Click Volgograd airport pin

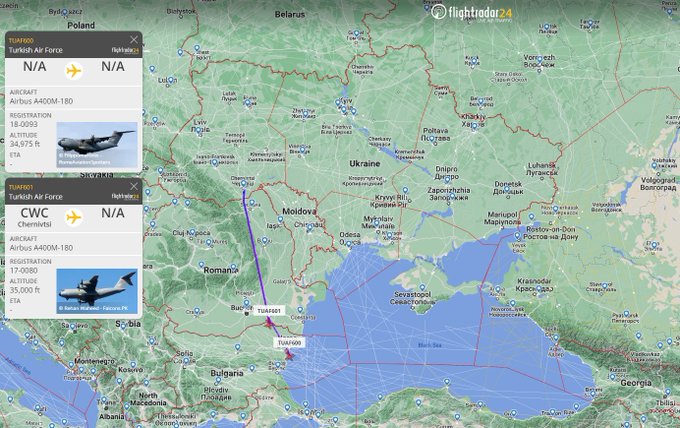coord(654,165)
